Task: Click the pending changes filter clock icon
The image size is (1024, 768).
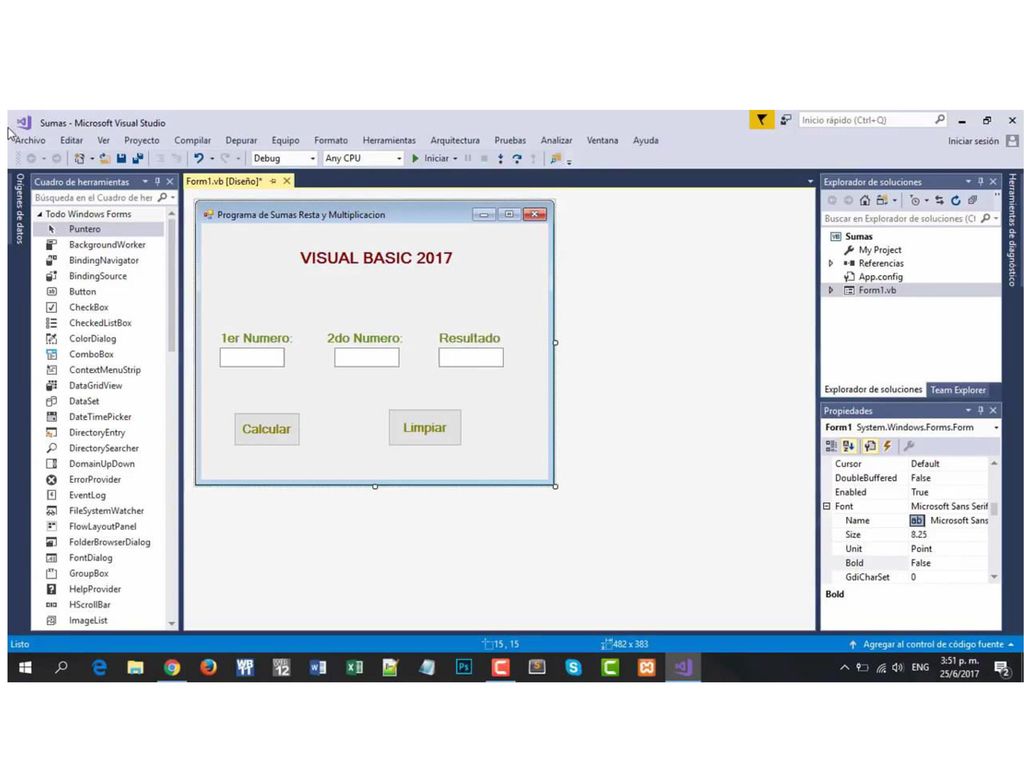Action: coord(915,200)
